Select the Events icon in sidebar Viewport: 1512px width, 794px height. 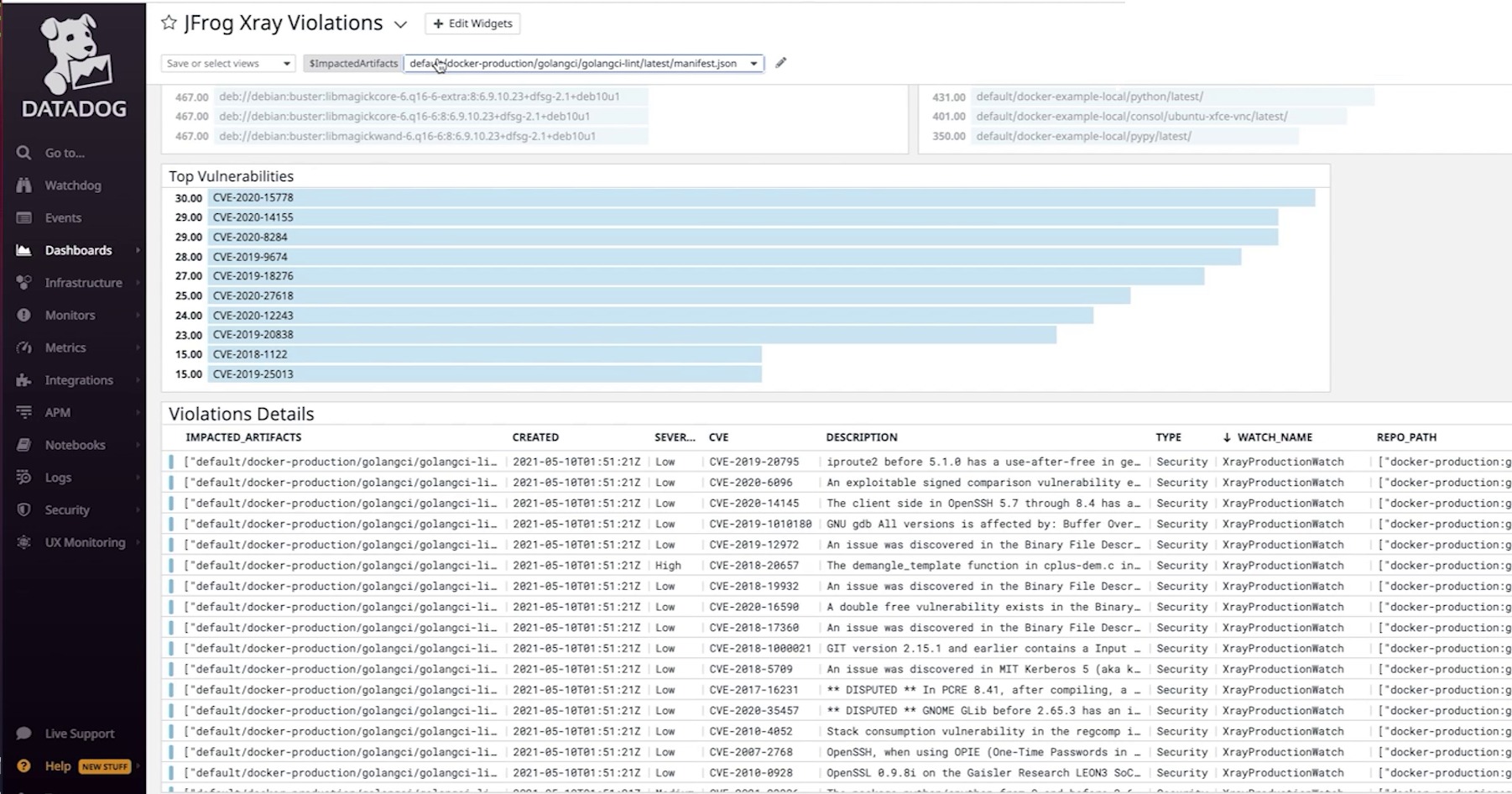[62, 217]
